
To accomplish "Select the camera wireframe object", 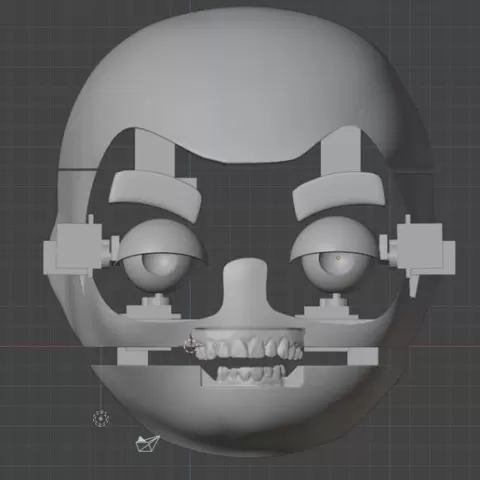I will 148,444.
